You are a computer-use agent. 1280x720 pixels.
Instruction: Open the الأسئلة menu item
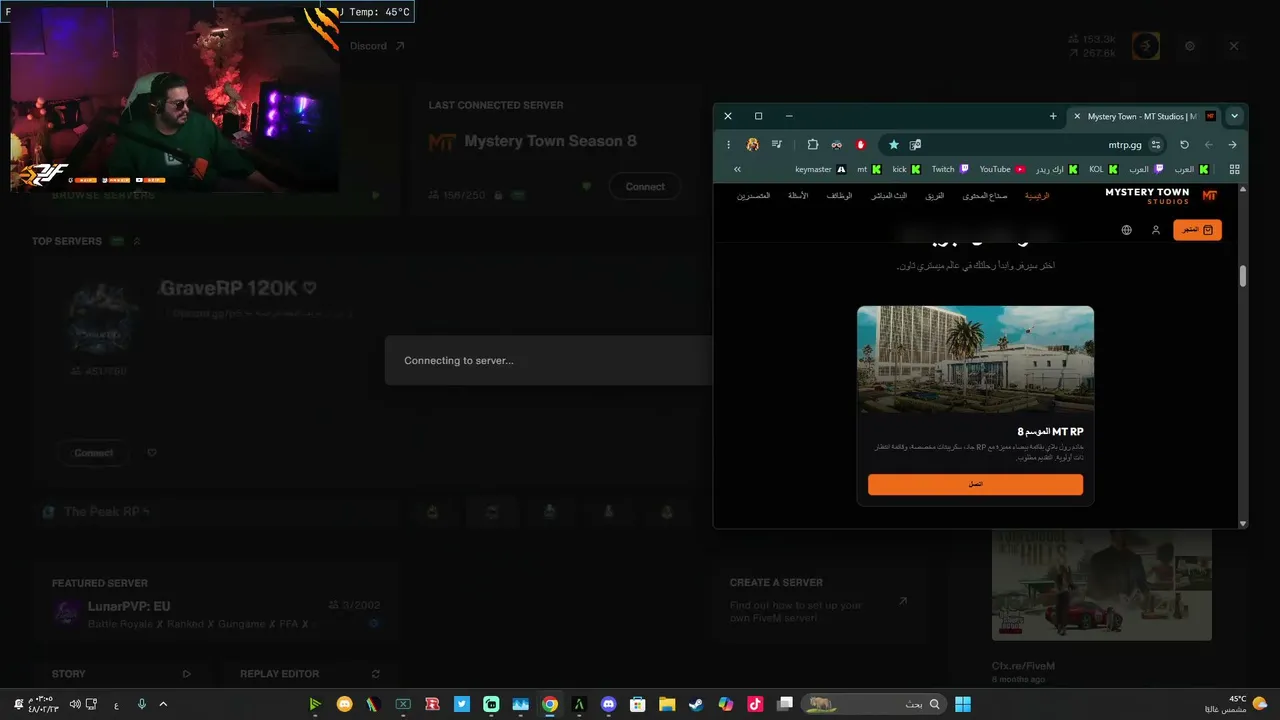pos(798,196)
